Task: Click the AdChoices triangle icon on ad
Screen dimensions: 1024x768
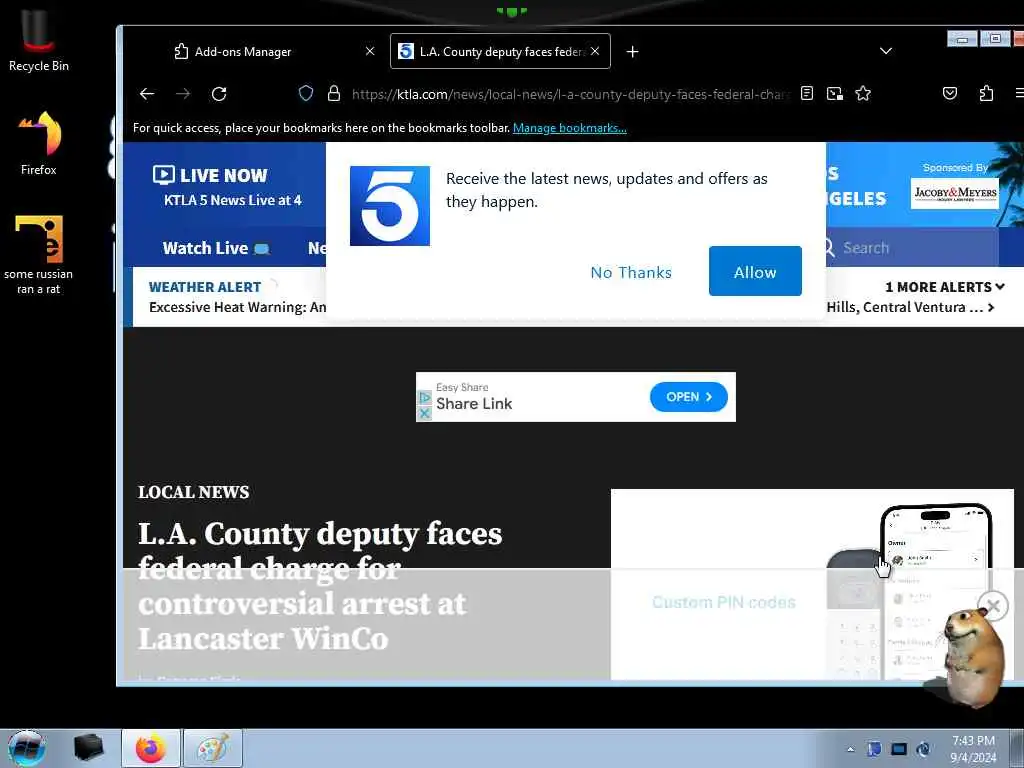Action: tap(424, 397)
